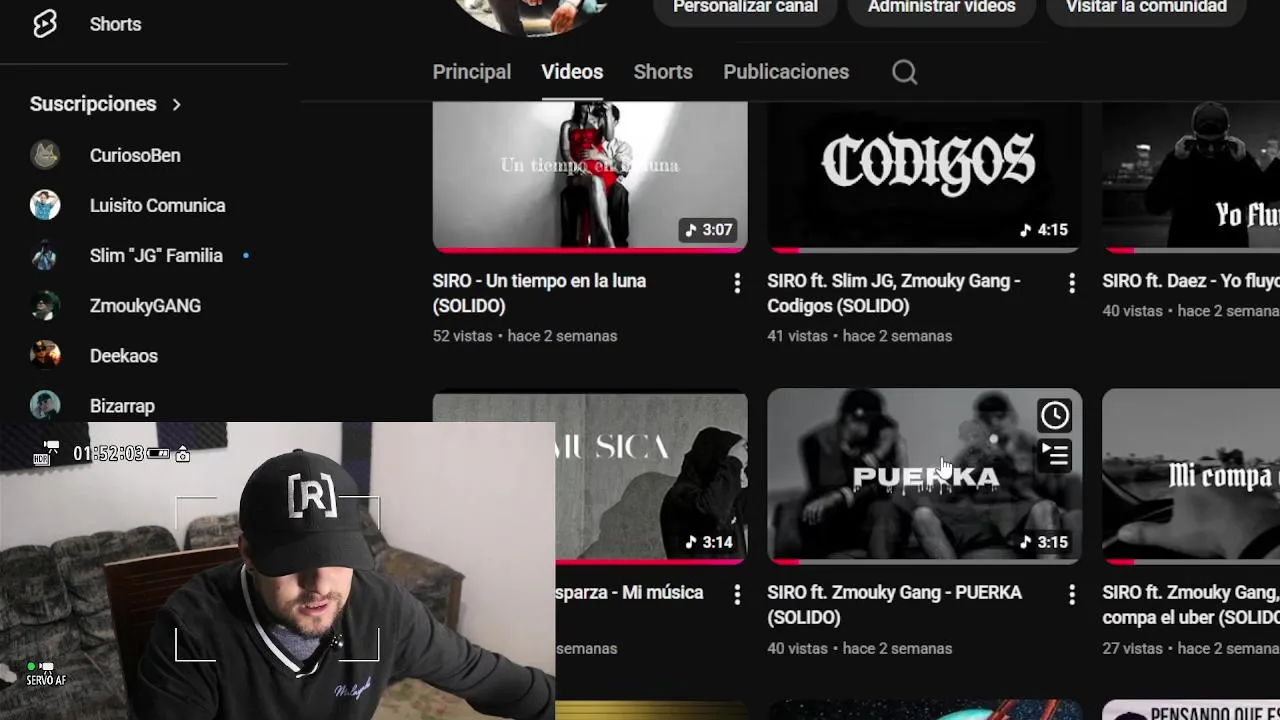Click the Mi música video title
Screen dimensions: 1280x720
click(x=630, y=593)
